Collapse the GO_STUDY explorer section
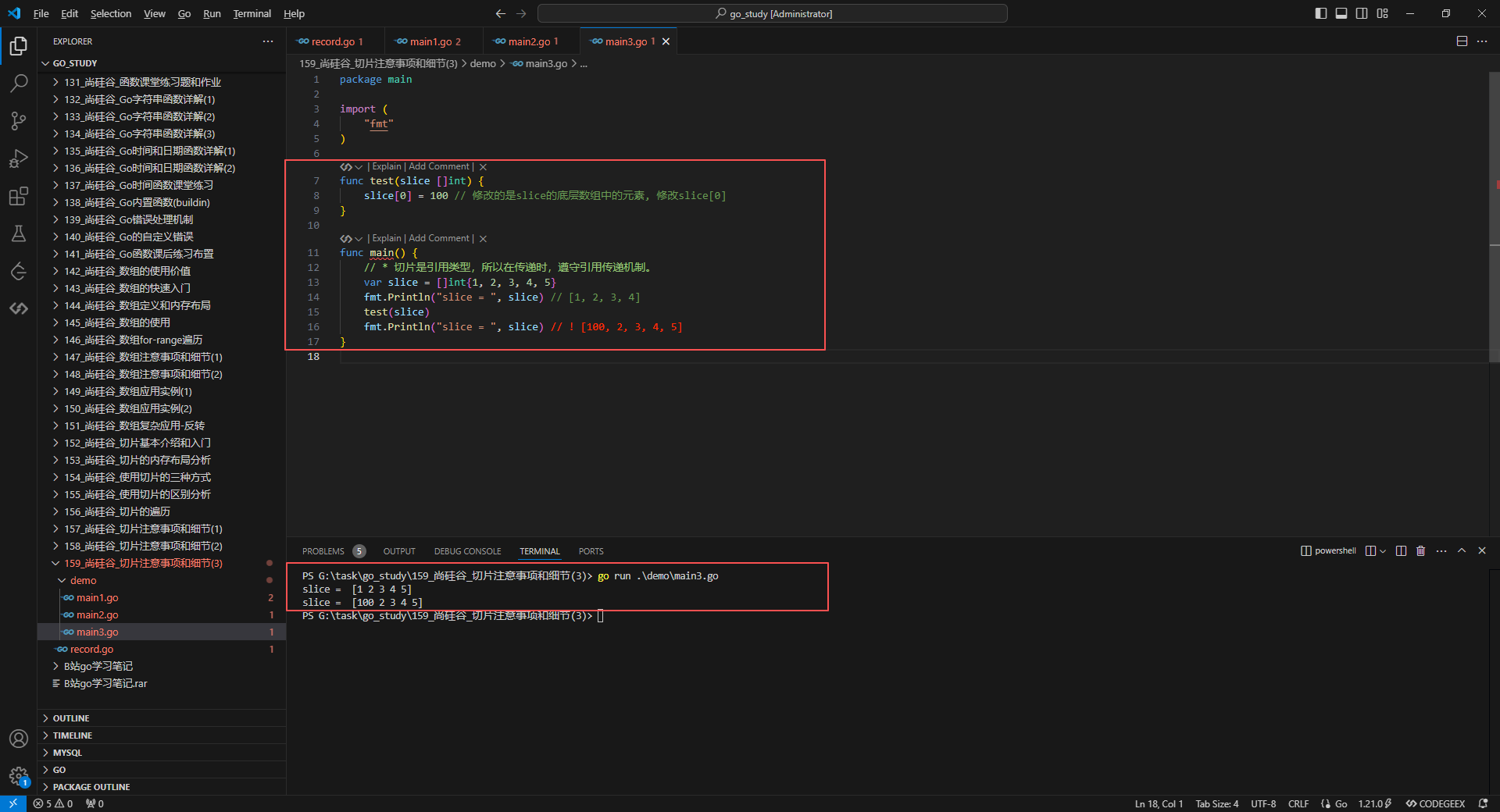1500x812 pixels. pyautogui.click(x=75, y=63)
